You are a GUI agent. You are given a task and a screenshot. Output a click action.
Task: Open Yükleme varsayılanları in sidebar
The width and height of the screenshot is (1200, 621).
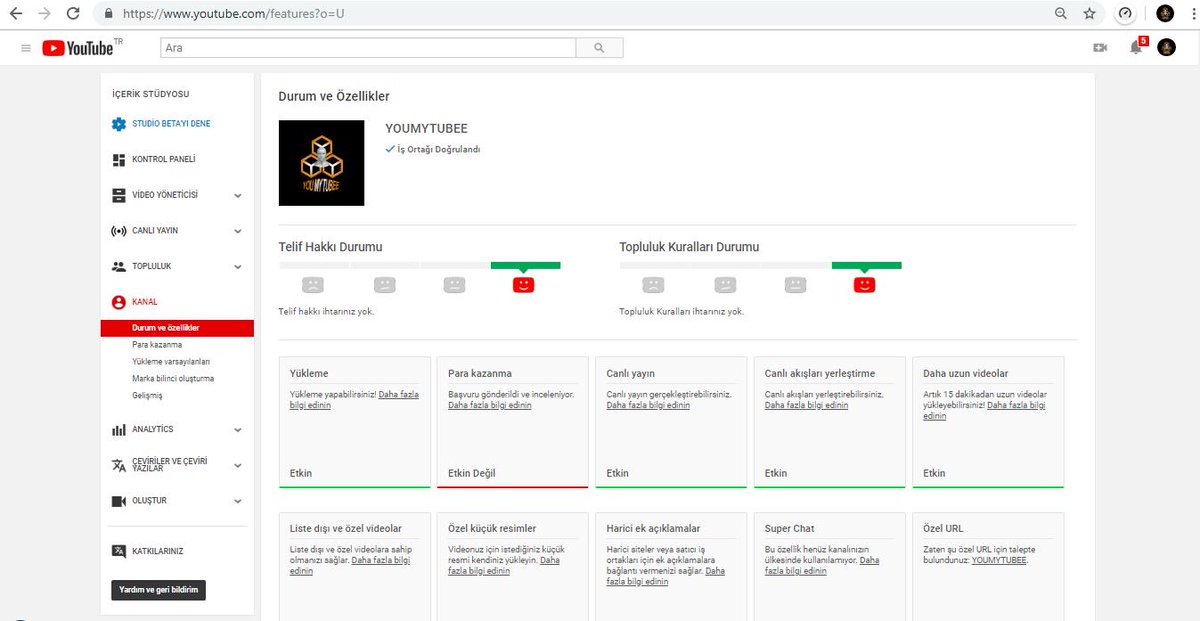coord(171,361)
